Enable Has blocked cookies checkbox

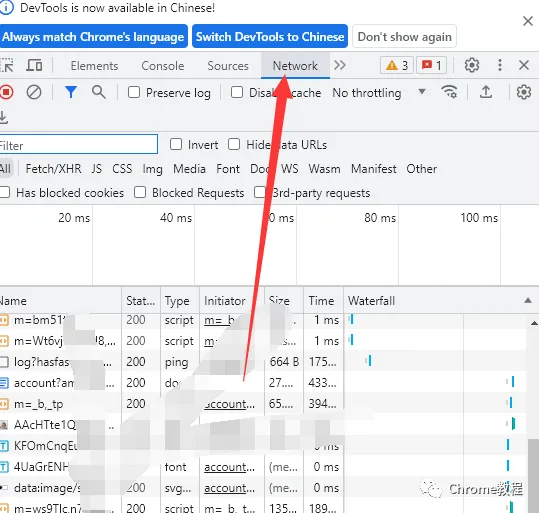click(4, 192)
